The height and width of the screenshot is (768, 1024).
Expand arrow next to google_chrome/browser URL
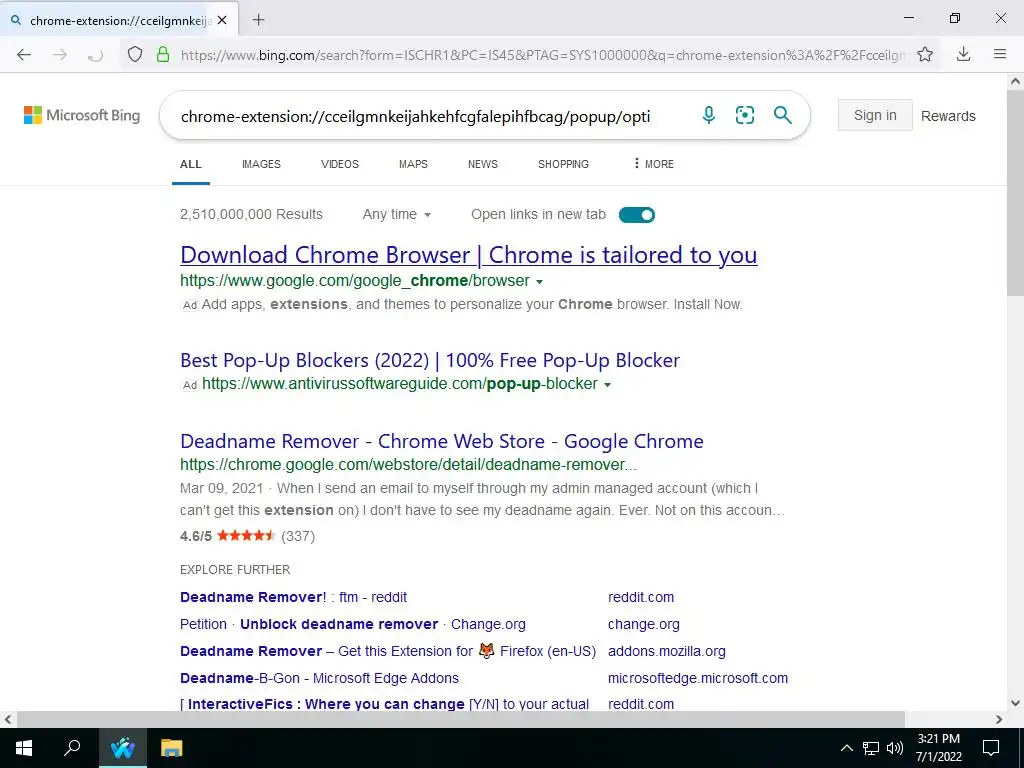[x=539, y=282]
